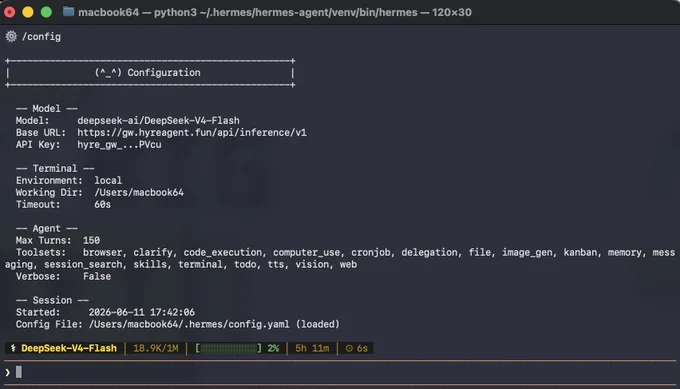Image resolution: width=680 pixels, height=389 pixels.
Task: Click the "Working Dir:" field label
Action: 49,193
